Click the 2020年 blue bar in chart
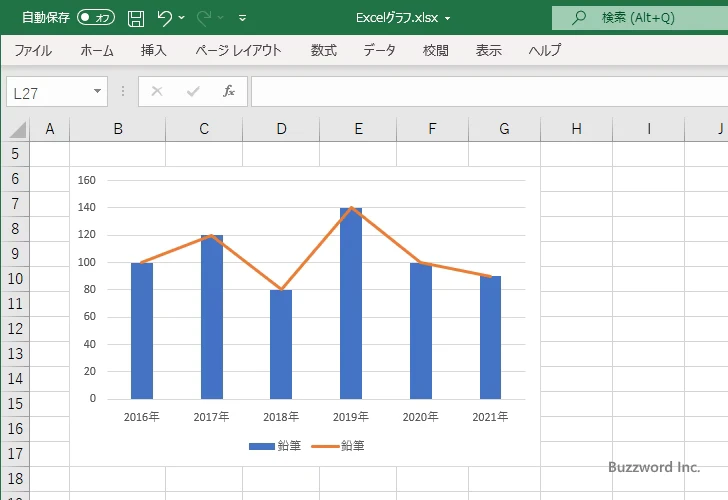Image resolution: width=728 pixels, height=500 pixels. pyautogui.click(x=421, y=331)
